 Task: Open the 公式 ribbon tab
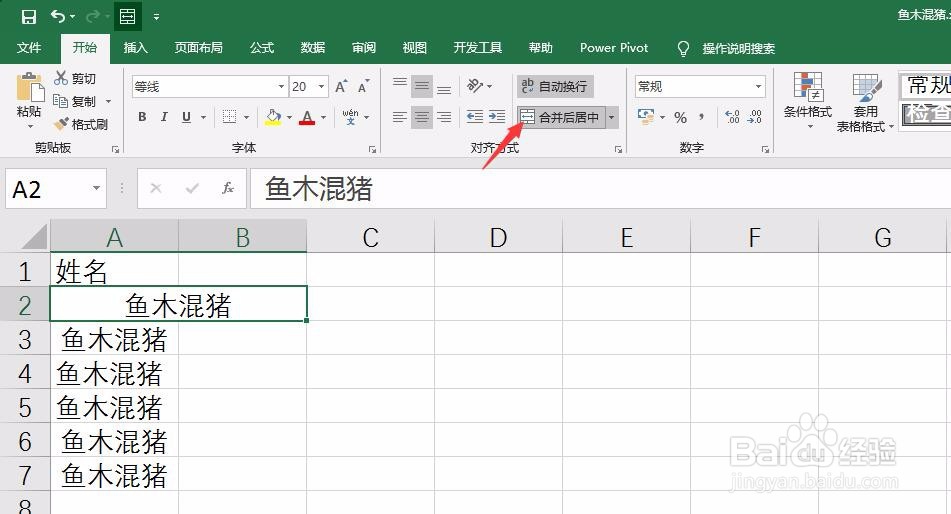[x=262, y=48]
